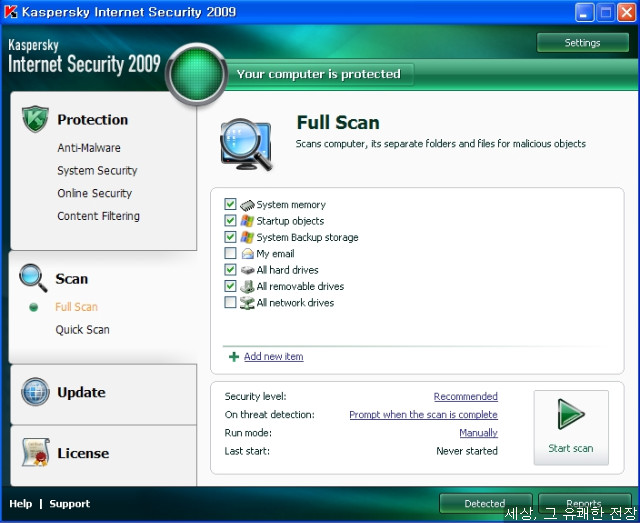This screenshot has width=640, height=523.
Task: Open the Help link
Action: click(20, 504)
